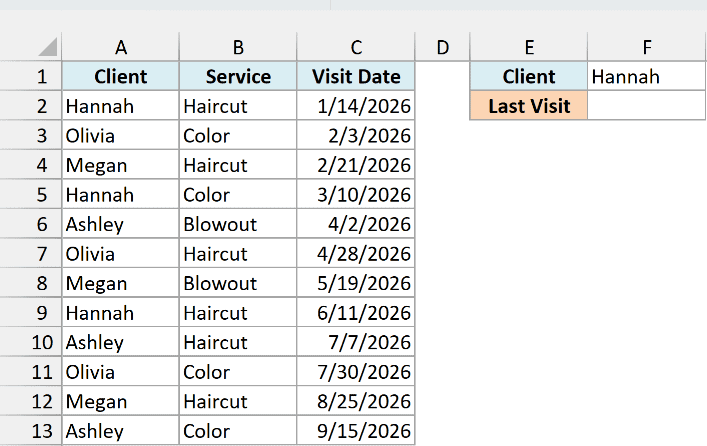Screen dimensions: 707x446
Task: Click Color service in row 3
Action: (x=238, y=135)
